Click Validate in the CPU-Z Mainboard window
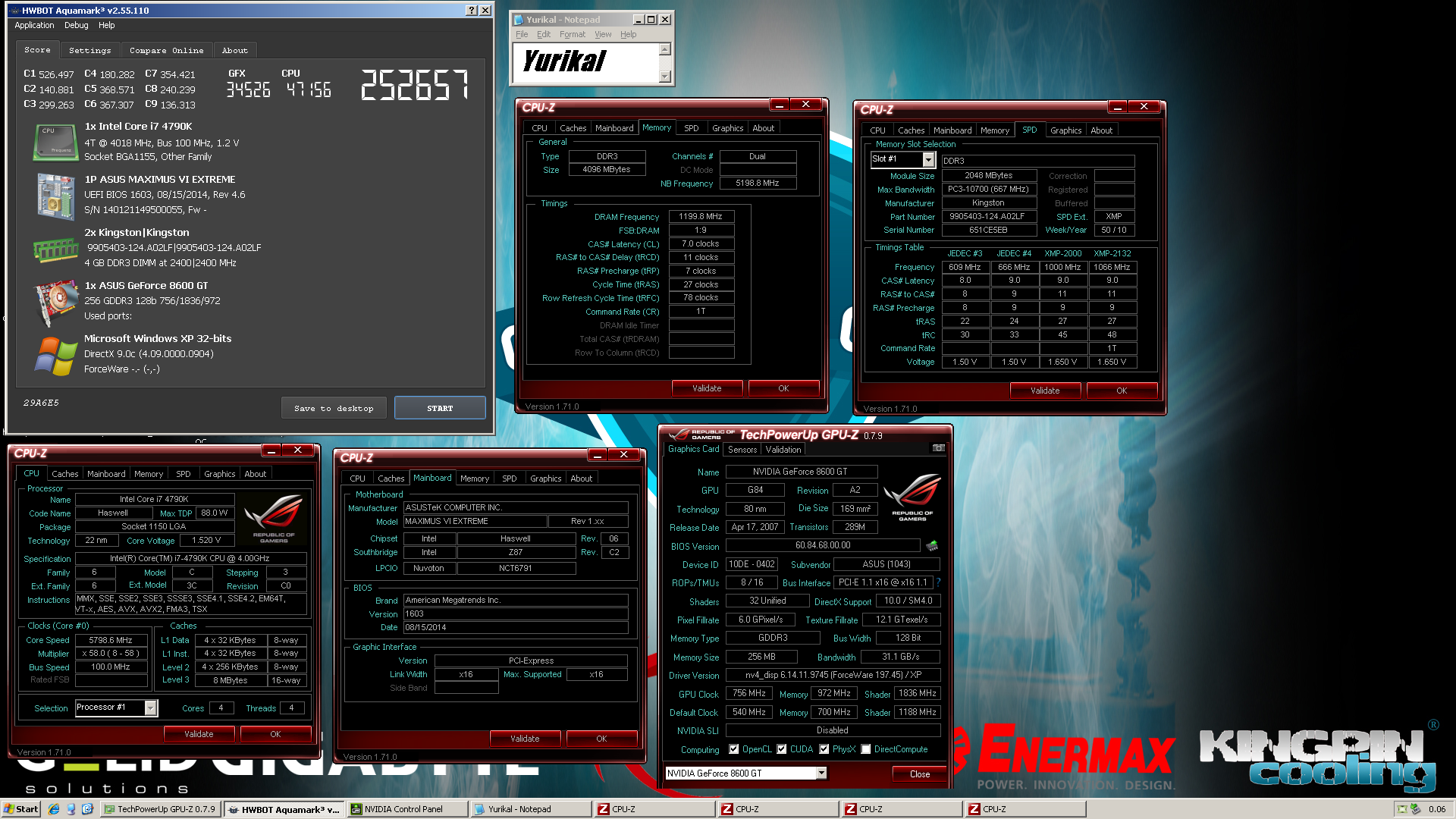Viewport: 1456px width, 819px height. [x=525, y=739]
